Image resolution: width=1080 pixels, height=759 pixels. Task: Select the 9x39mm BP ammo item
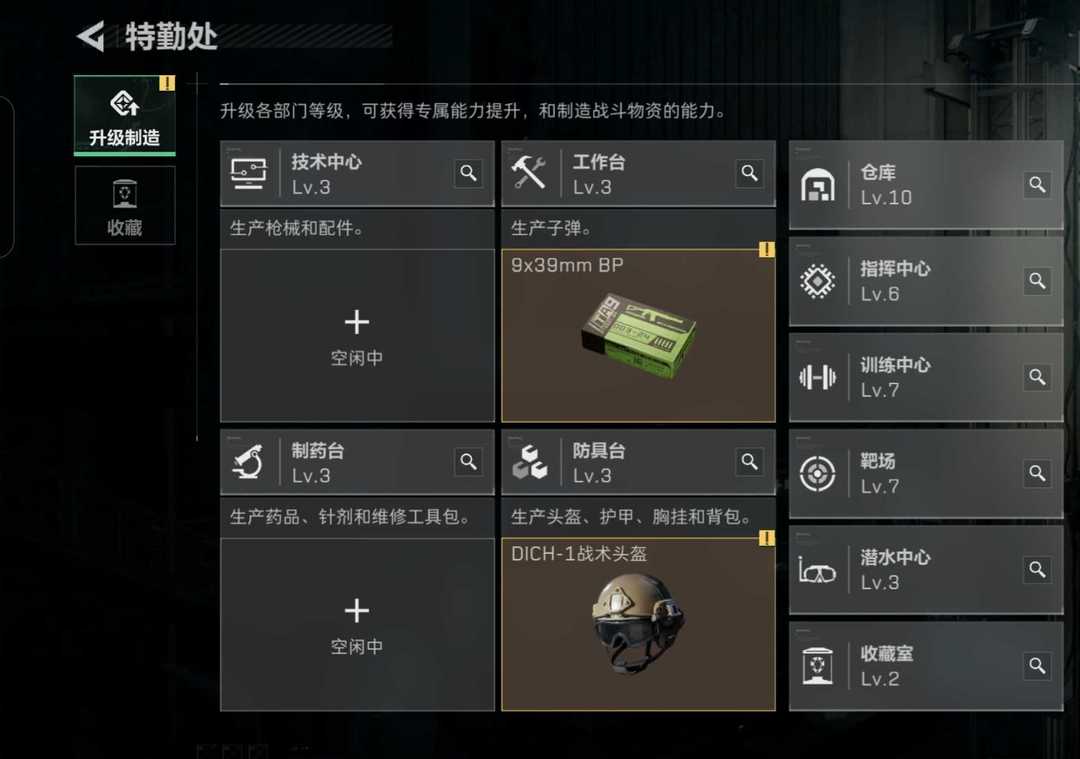[638, 335]
